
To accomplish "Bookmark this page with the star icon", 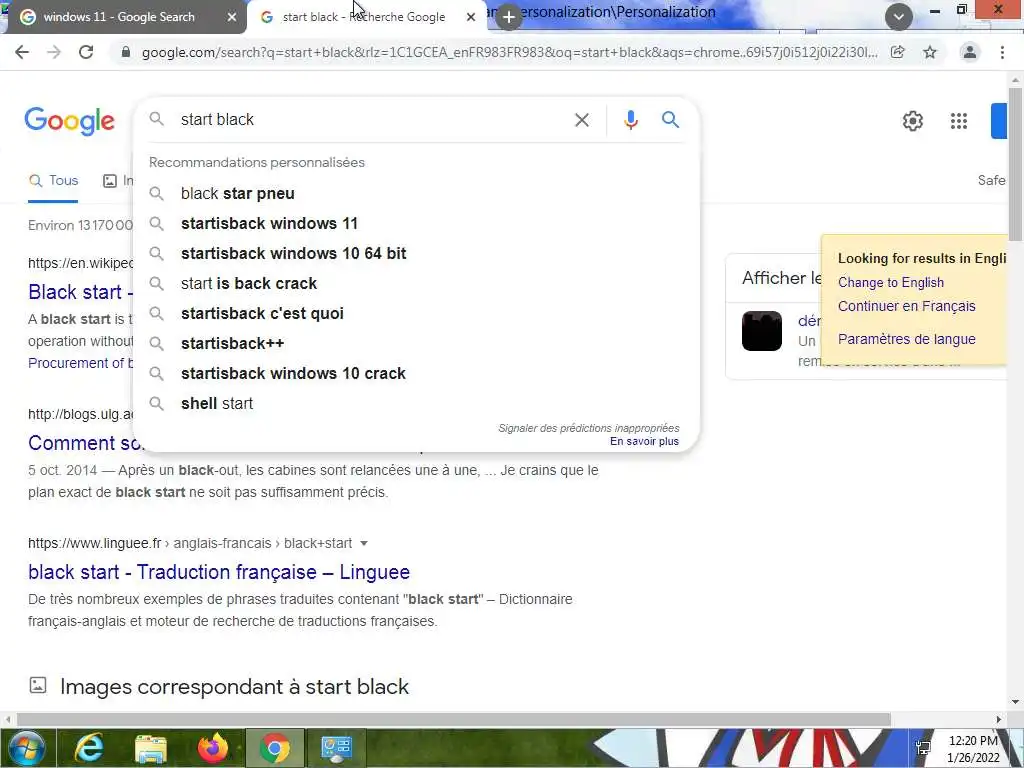I will pos(930,52).
